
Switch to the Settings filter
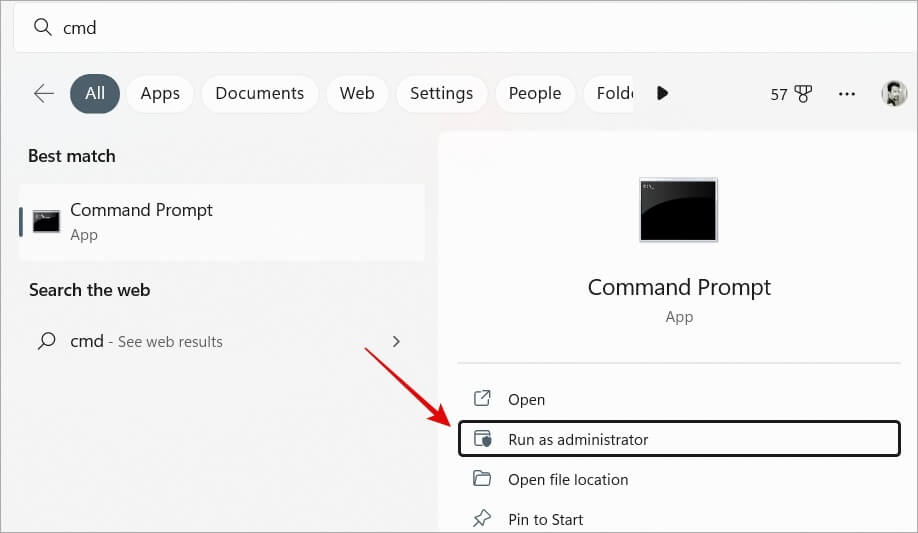click(x=441, y=93)
